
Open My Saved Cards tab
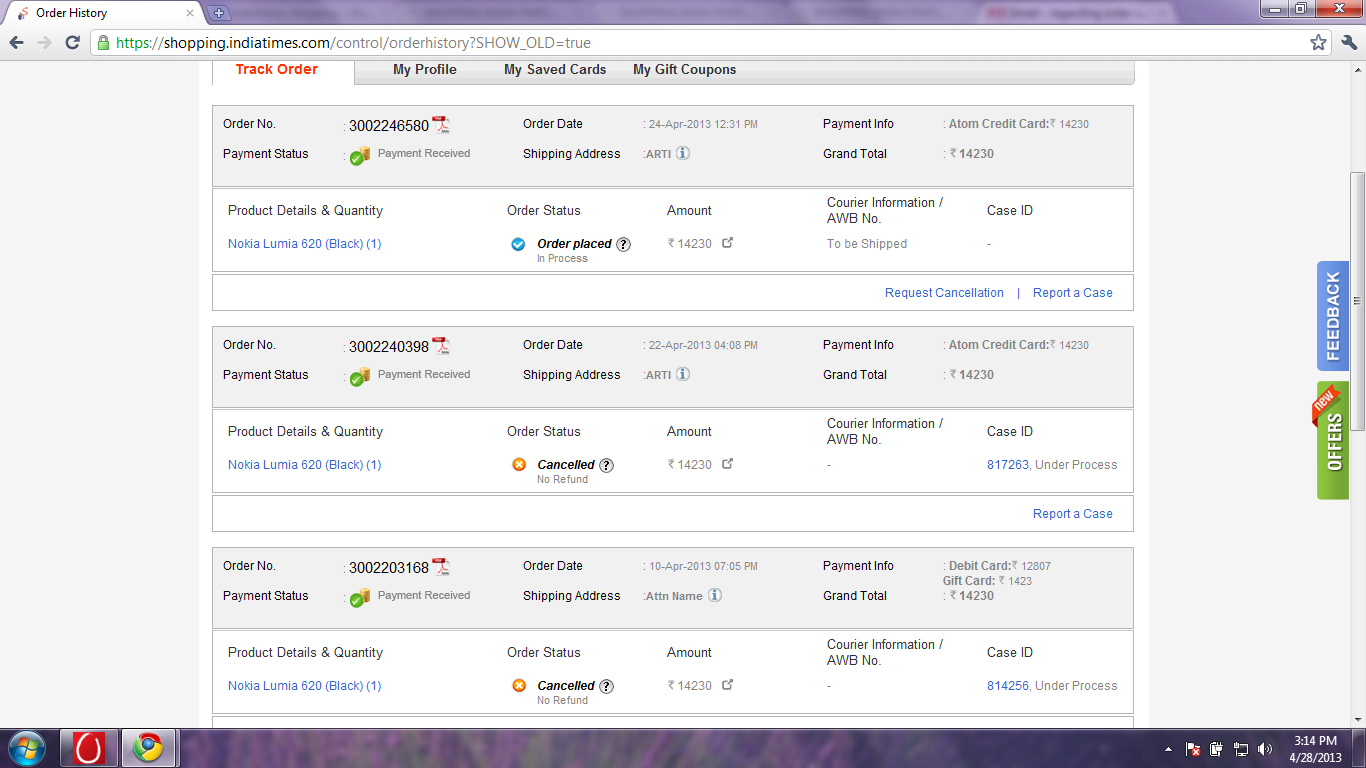pyautogui.click(x=555, y=70)
